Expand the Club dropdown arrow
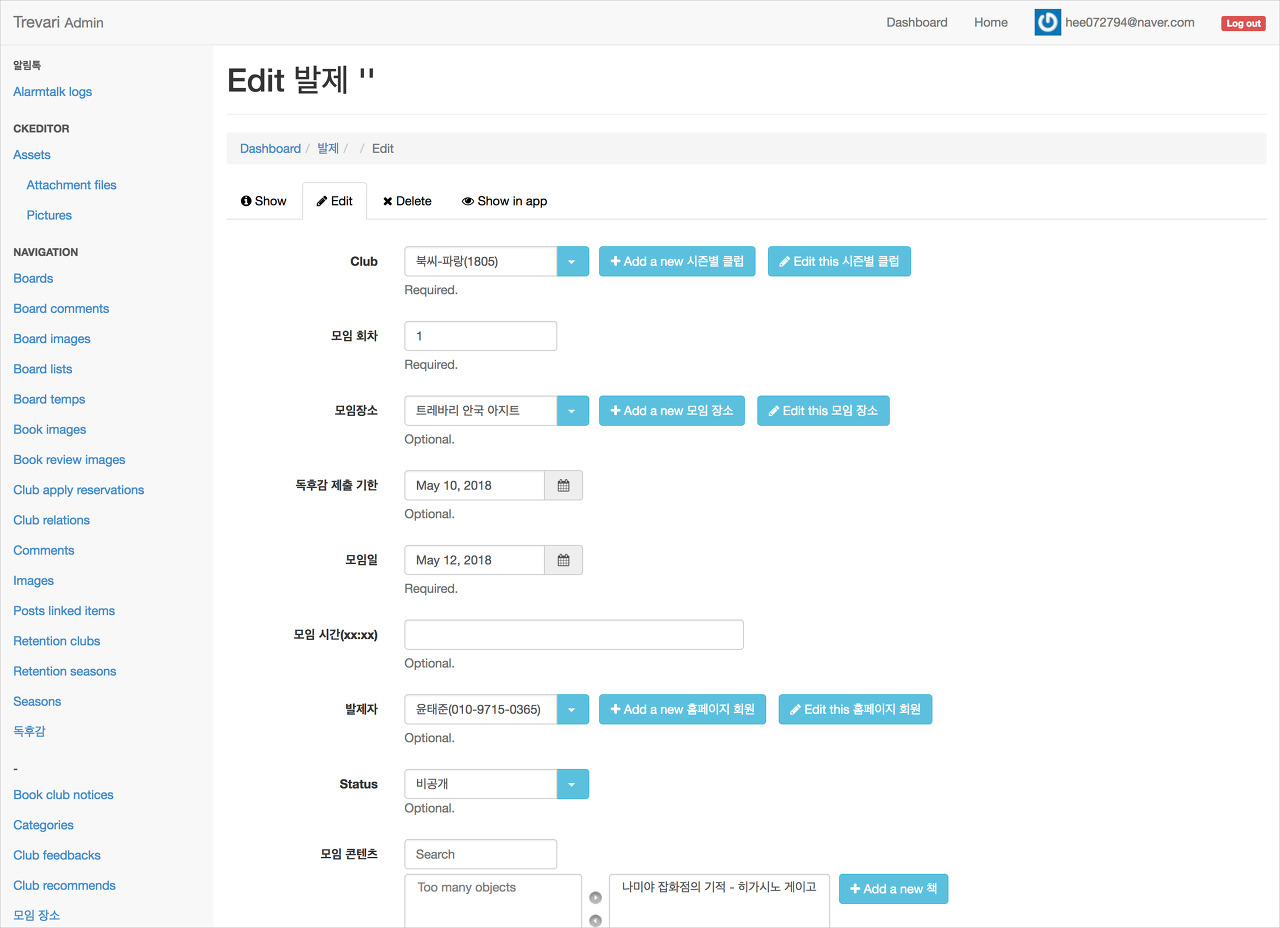The width and height of the screenshot is (1280, 928). click(x=572, y=262)
